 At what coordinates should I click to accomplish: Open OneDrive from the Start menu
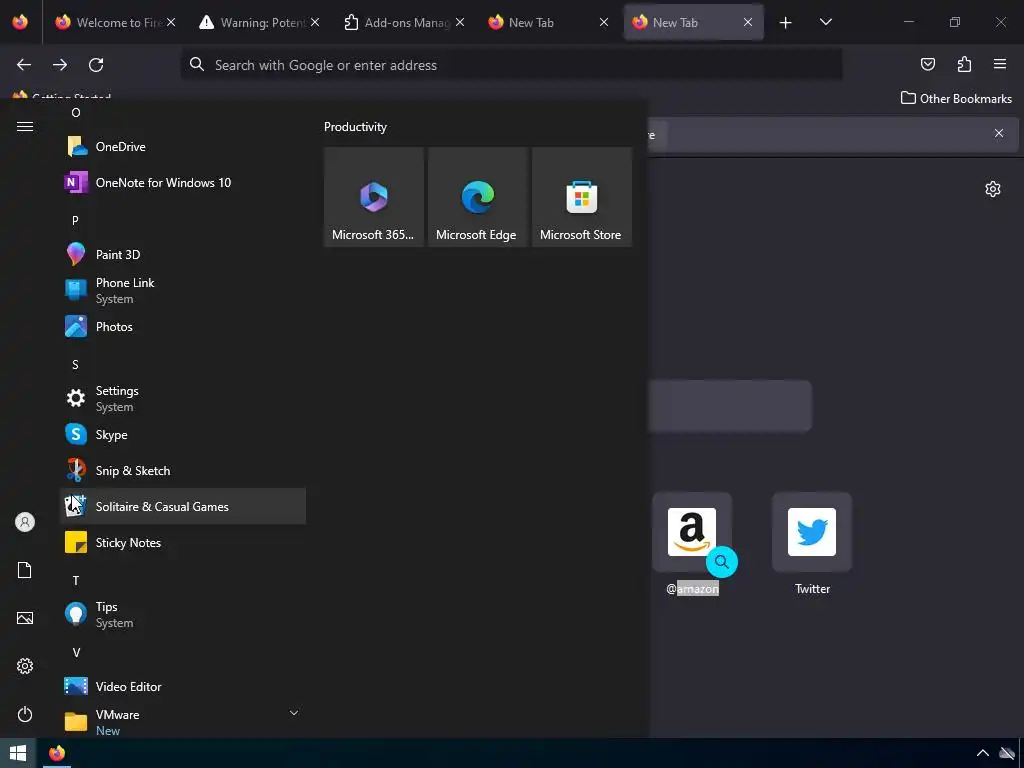(x=183, y=146)
